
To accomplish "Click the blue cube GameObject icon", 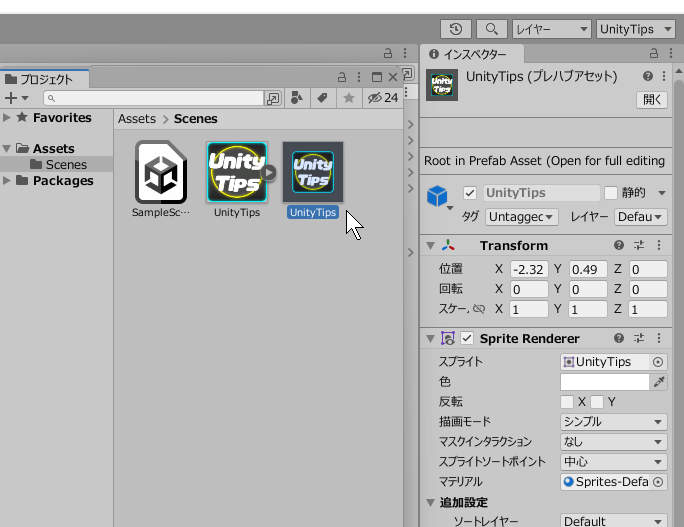I will click(437, 196).
